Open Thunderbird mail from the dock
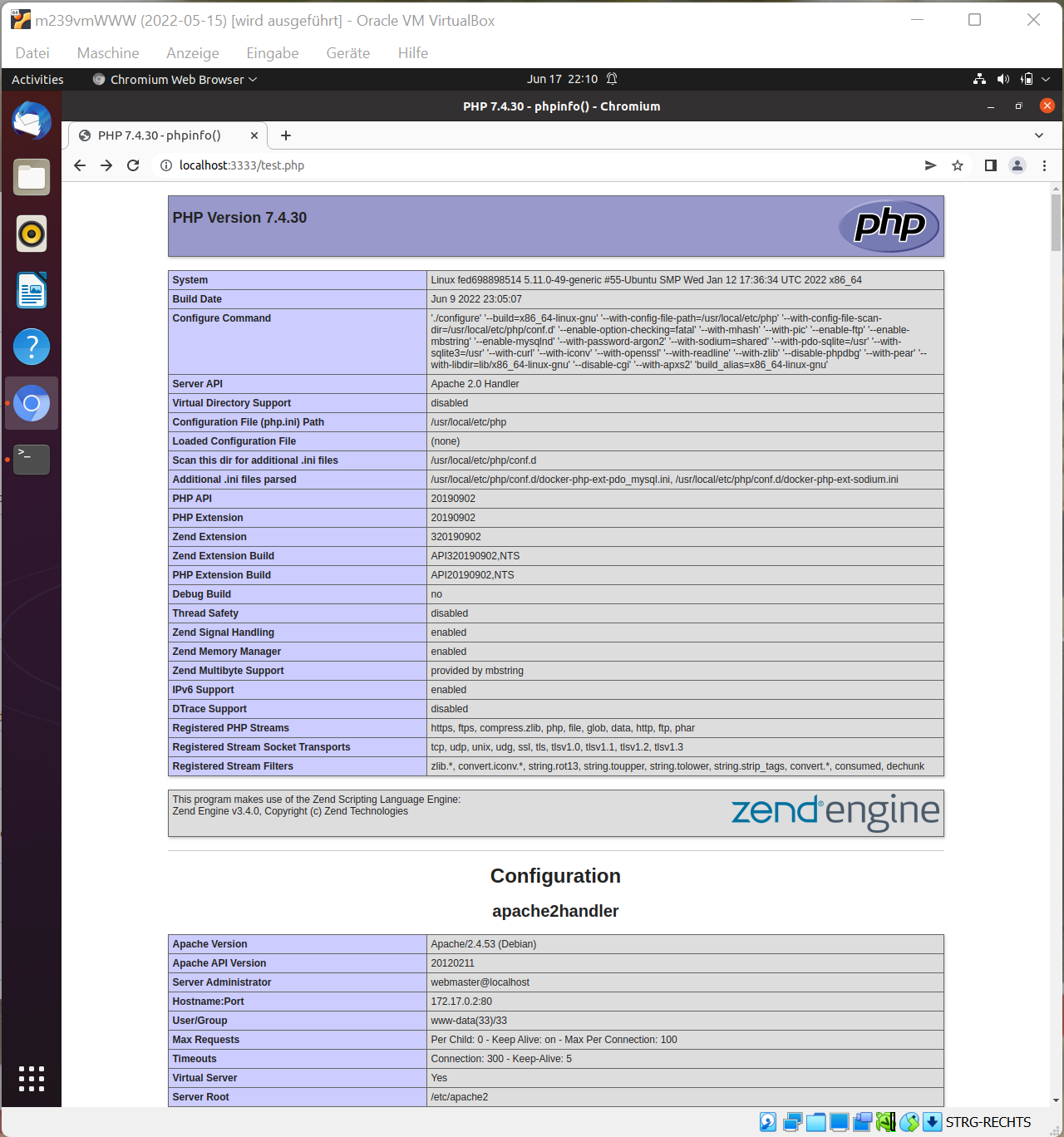 click(x=32, y=121)
